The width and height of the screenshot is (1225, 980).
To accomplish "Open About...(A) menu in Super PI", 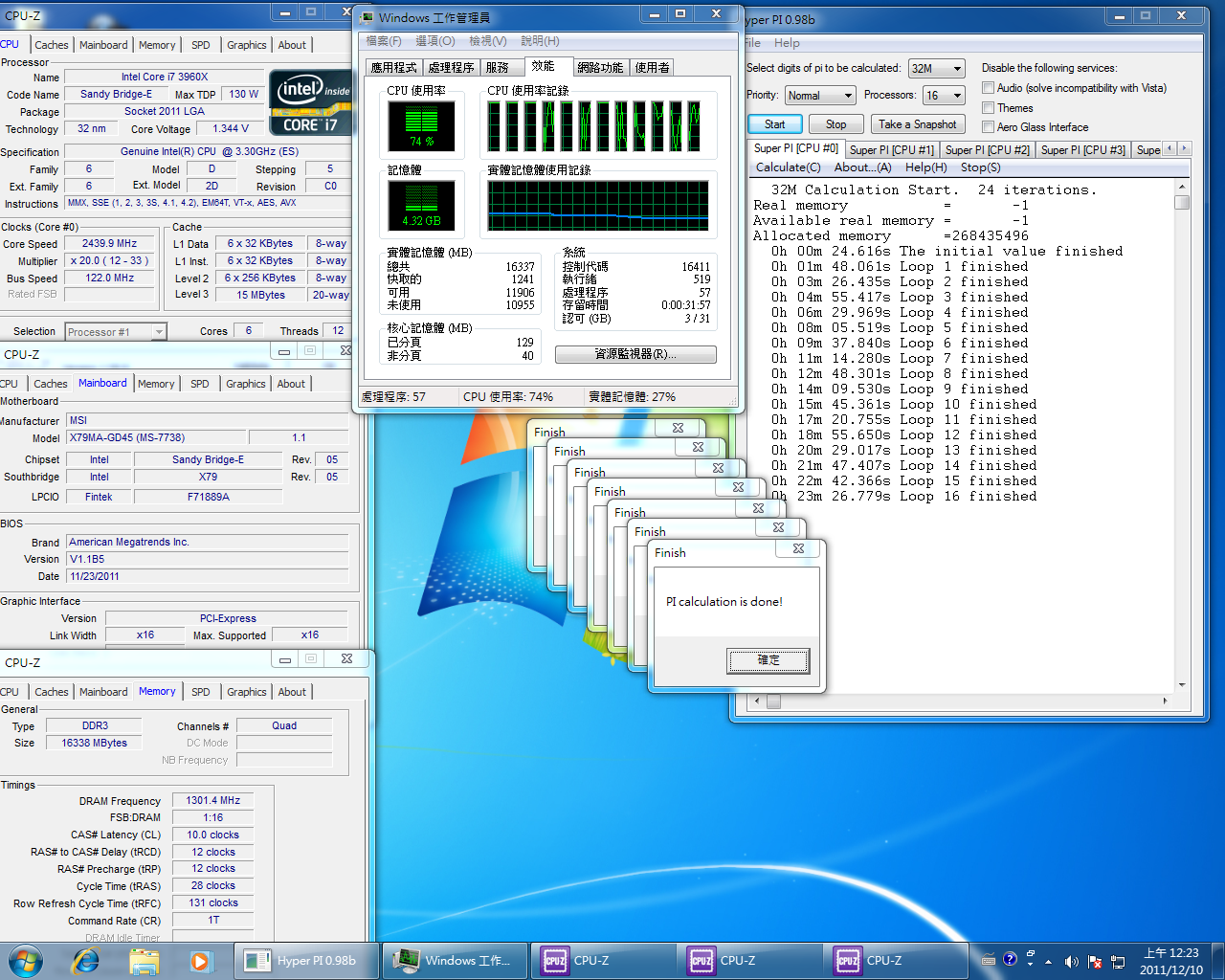I will (863, 167).
